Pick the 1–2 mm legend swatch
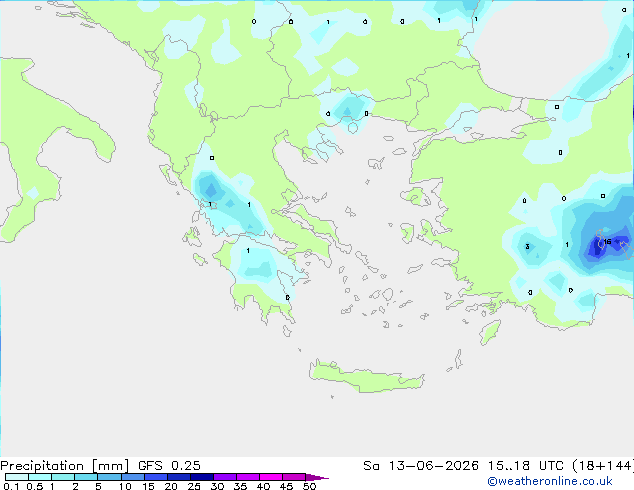This screenshot has width=634, height=490. click(x=63, y=477)
